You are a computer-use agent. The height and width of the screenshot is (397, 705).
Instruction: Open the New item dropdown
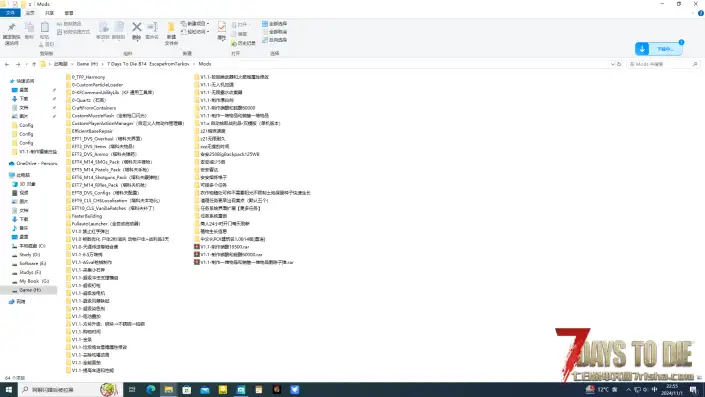195,23
